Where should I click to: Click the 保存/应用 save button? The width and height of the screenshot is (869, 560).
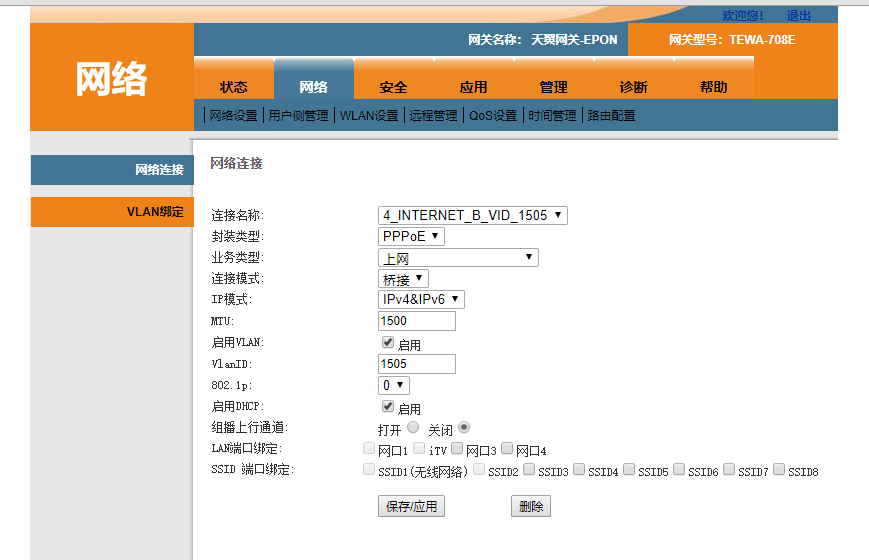point(411,506)
